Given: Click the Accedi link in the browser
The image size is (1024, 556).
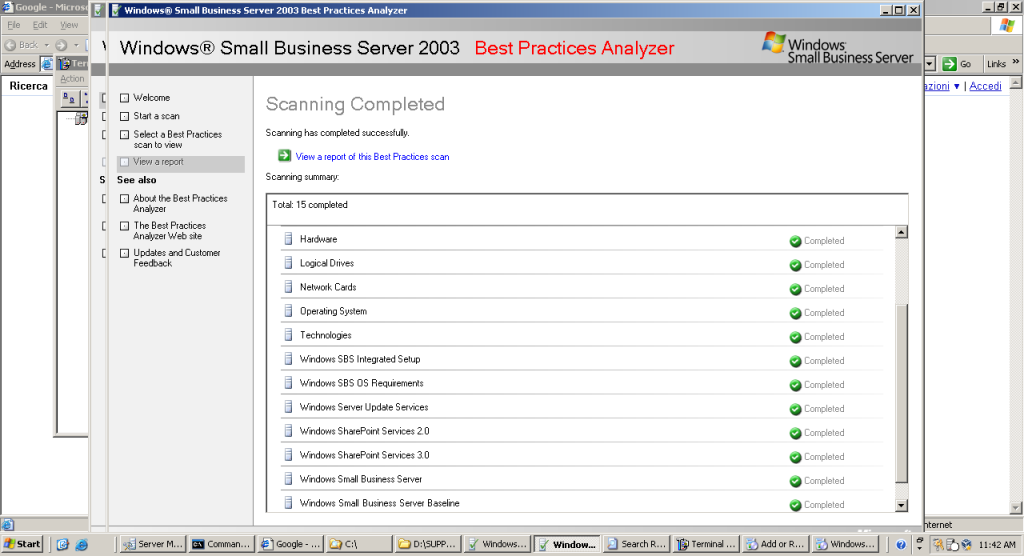Looking at the screenshot, I should (x=985, y=86).
